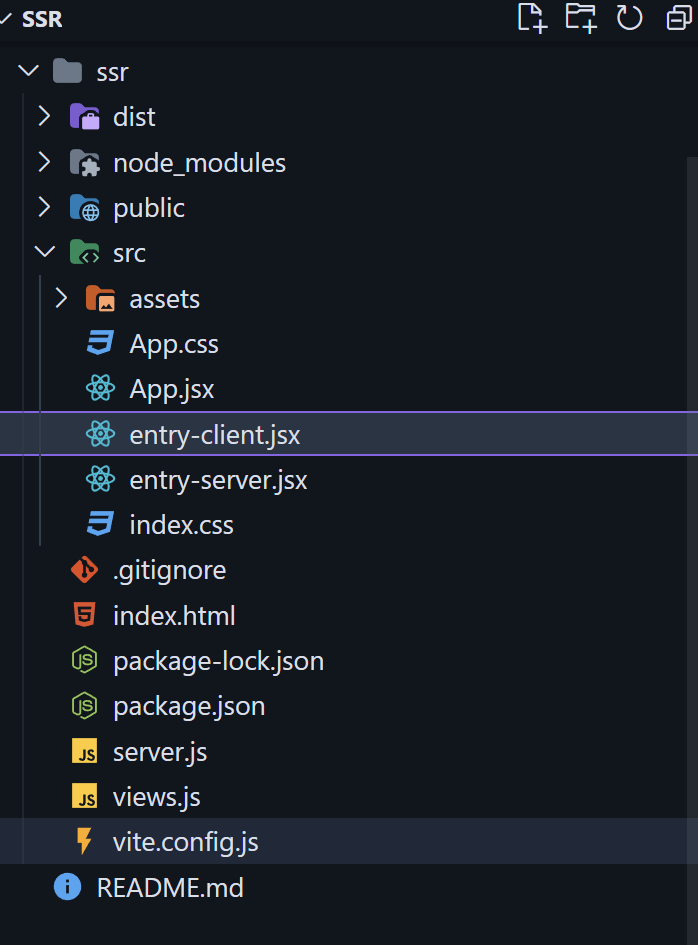Image resolution: width=698 pixels, height=945 pixels.
Task: Expand the assets folder
Action: pyautogui.click(x=61, y=298)
